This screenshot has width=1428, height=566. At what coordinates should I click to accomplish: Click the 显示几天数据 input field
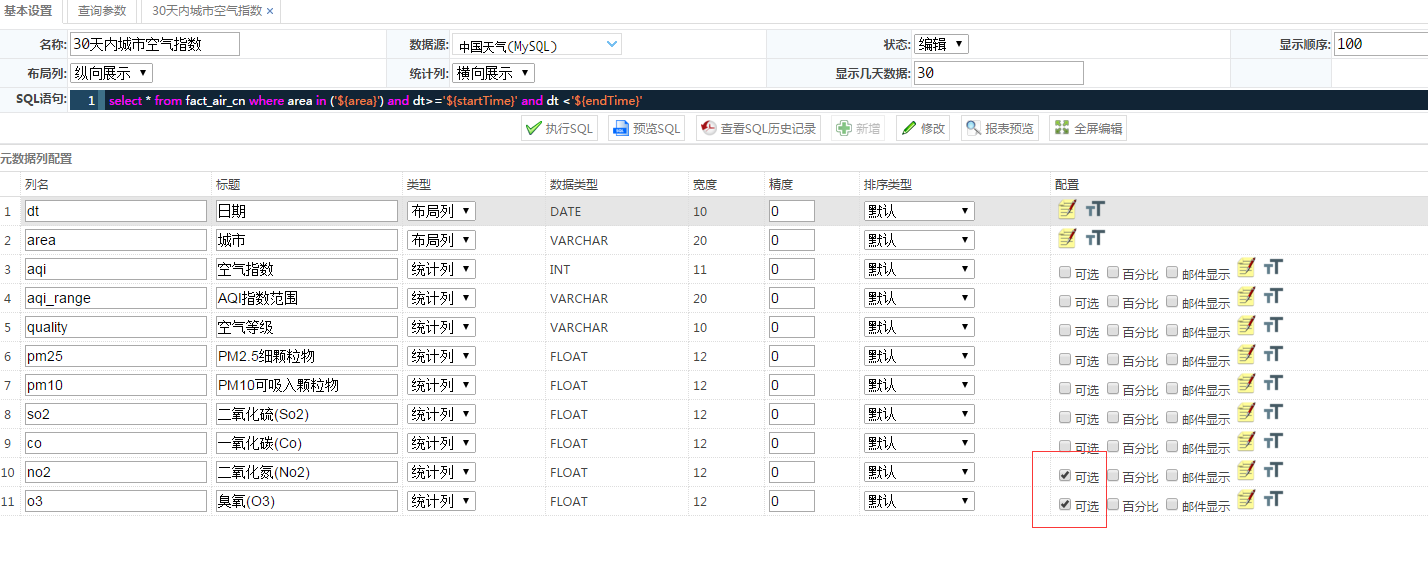point(998,73)
